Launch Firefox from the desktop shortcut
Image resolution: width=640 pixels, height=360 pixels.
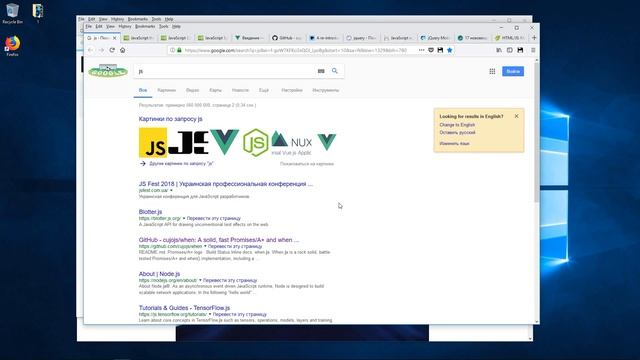coord(12,46)
